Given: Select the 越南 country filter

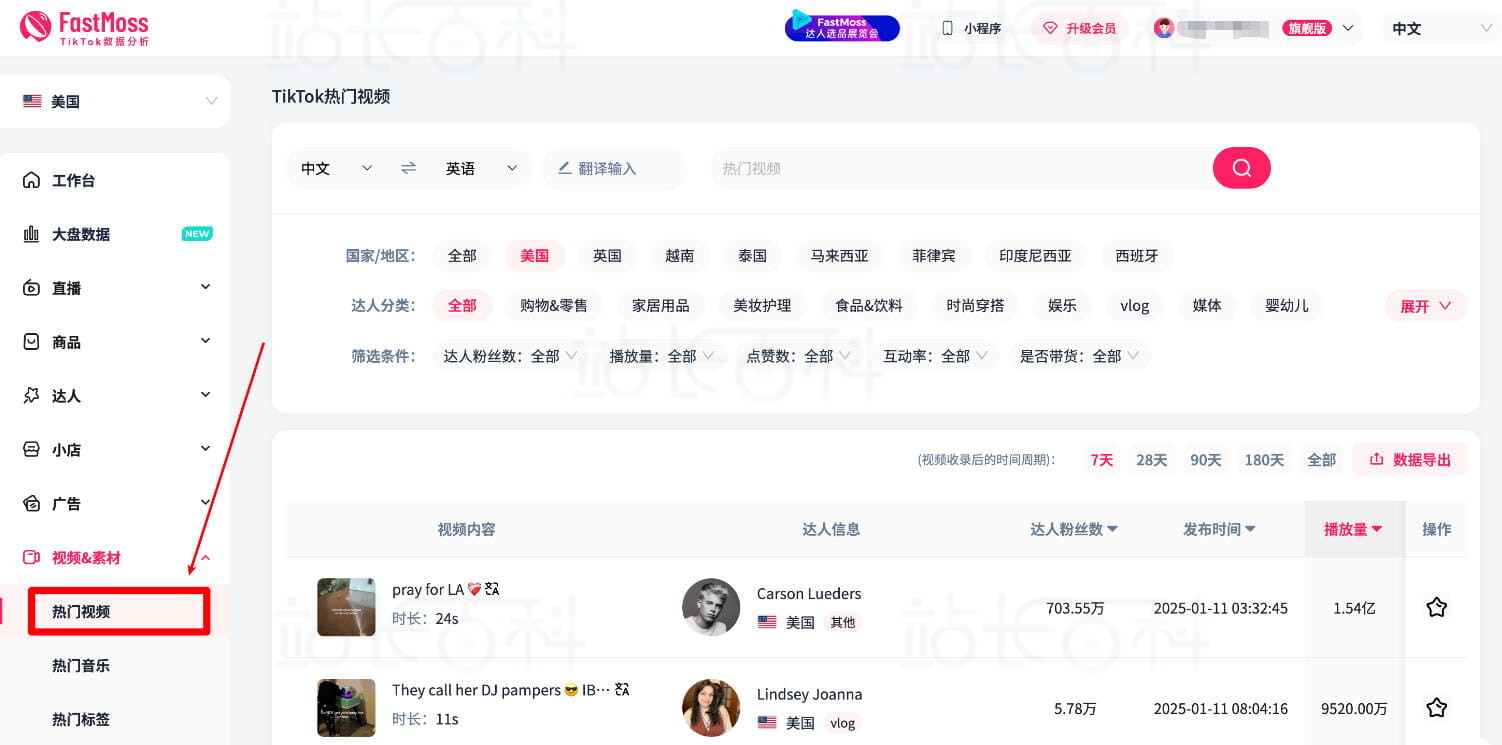Looking at the screenshot, I should coord(680,256).
